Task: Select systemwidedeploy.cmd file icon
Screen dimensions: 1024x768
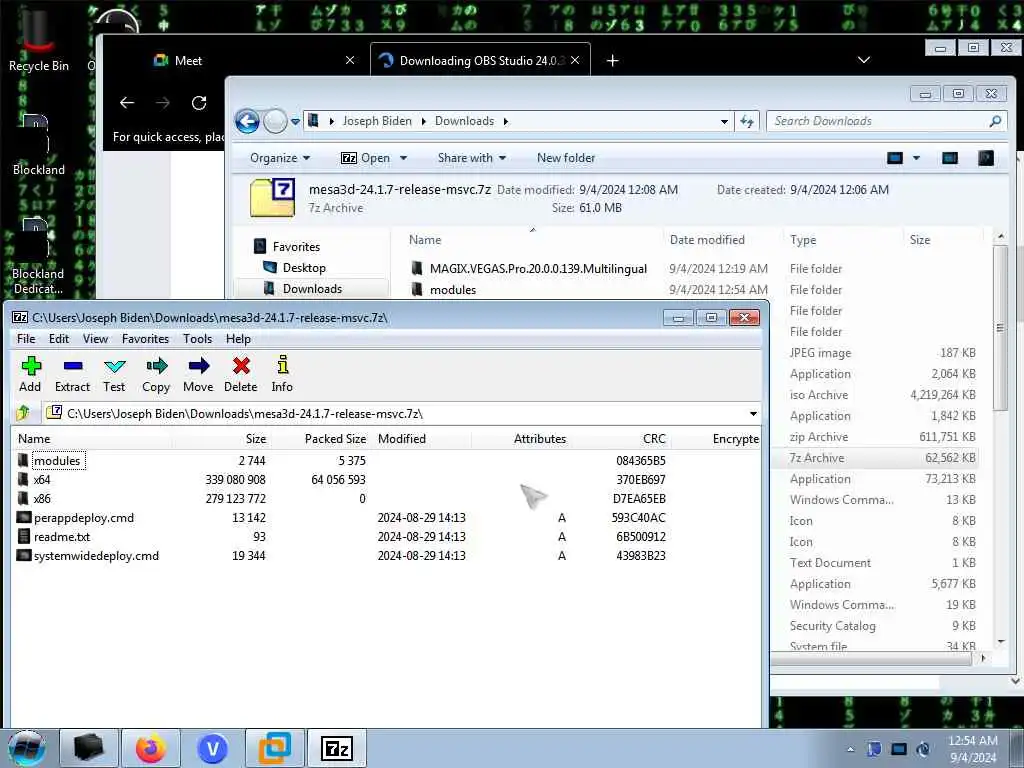Action: 24,556
